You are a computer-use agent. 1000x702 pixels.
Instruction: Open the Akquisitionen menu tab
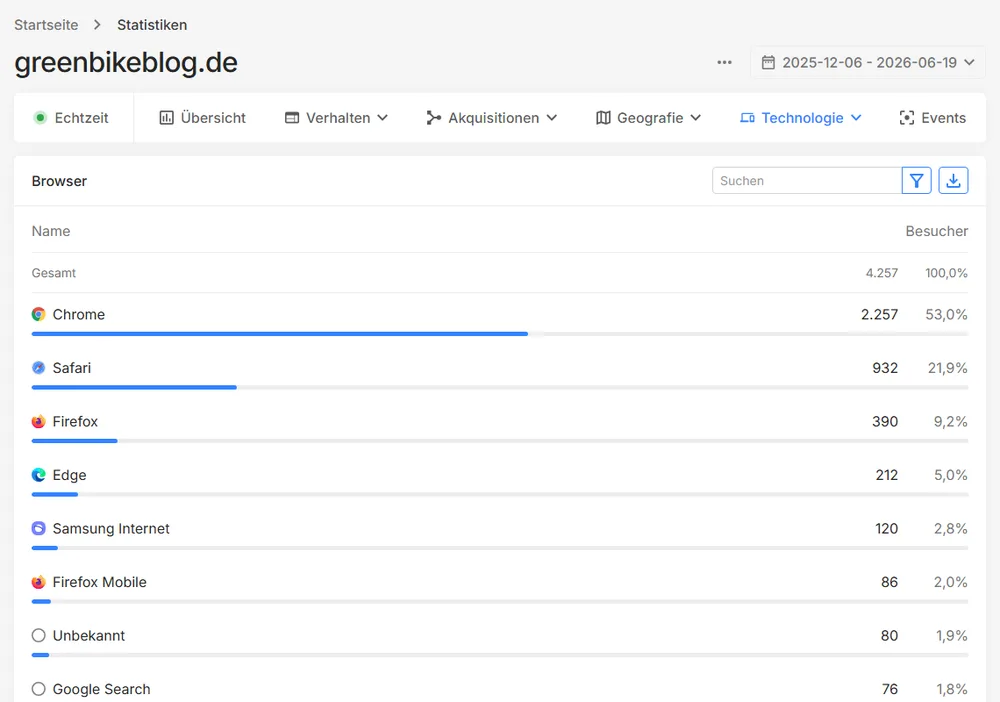point(492,118)
